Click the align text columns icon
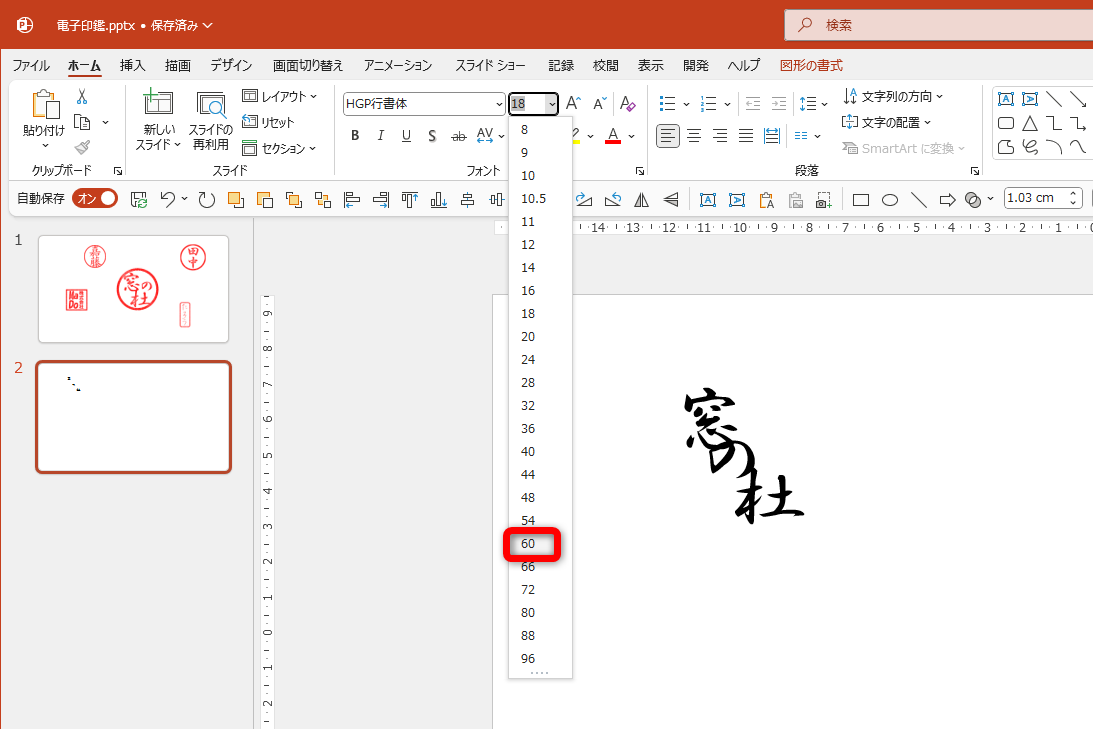This screenshot has width=1093, height=729. pos(801,136)
